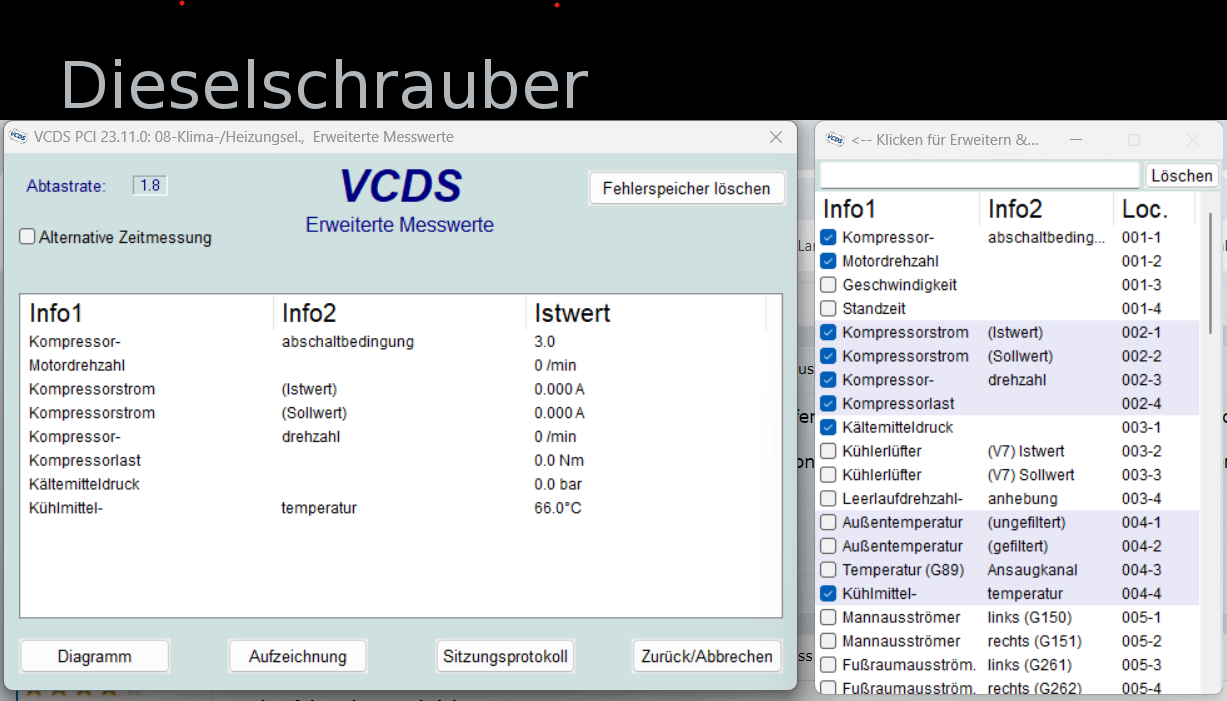
Task: Check Mannausströmer links (G150) checkbox
Action: point(828,617)
